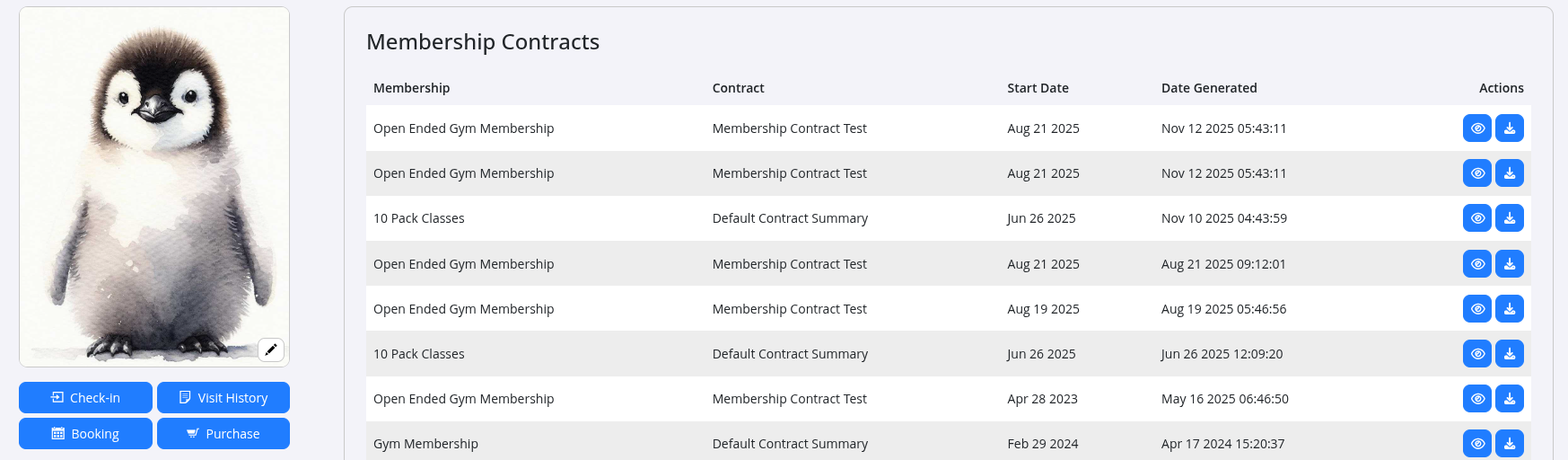This screenshot has height=460, width=1568.
Task: Download contract generated Aug 19 2025
Action: (1510, 309)
